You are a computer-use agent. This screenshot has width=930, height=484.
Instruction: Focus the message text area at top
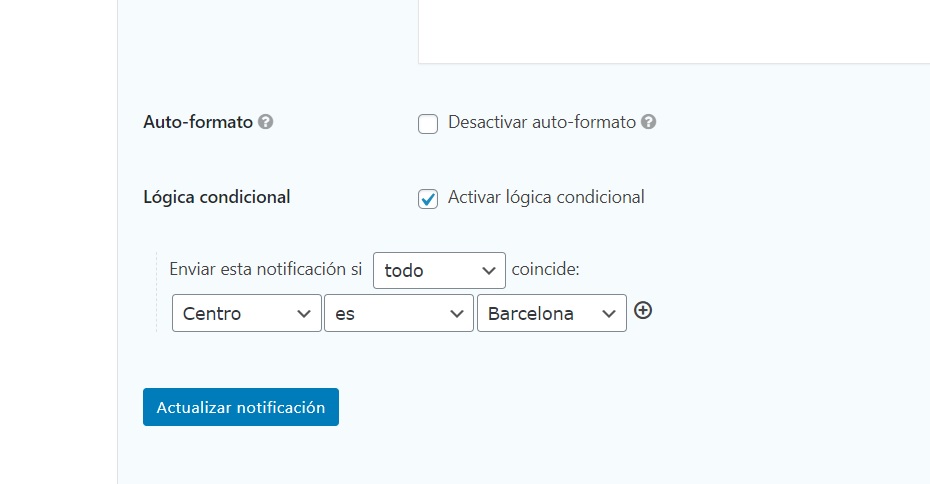pyautogui.click(x=674, y=31)
